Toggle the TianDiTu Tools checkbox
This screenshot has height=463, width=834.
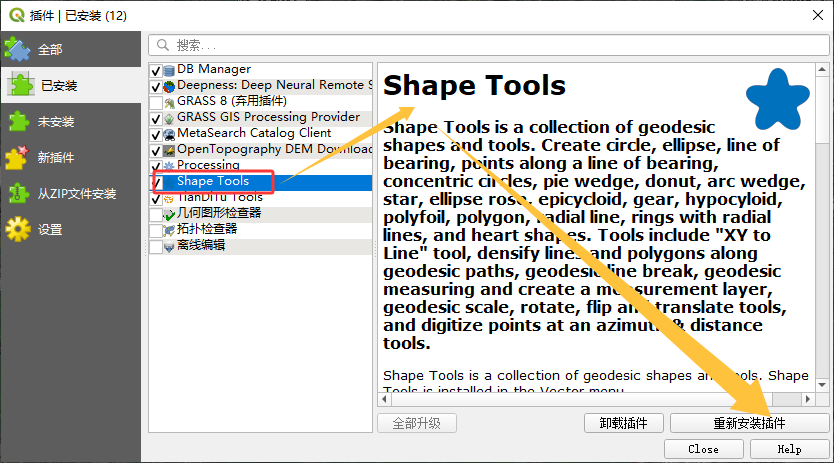156,199
